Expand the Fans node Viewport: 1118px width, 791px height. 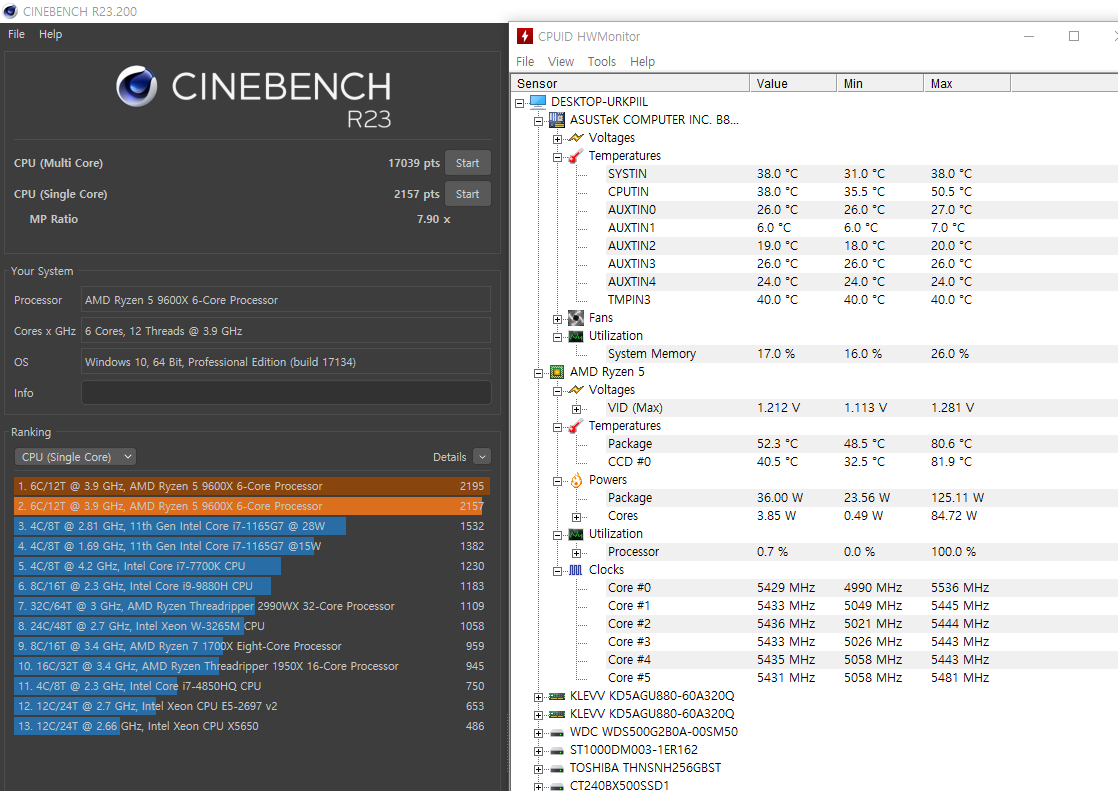(558, 320)
